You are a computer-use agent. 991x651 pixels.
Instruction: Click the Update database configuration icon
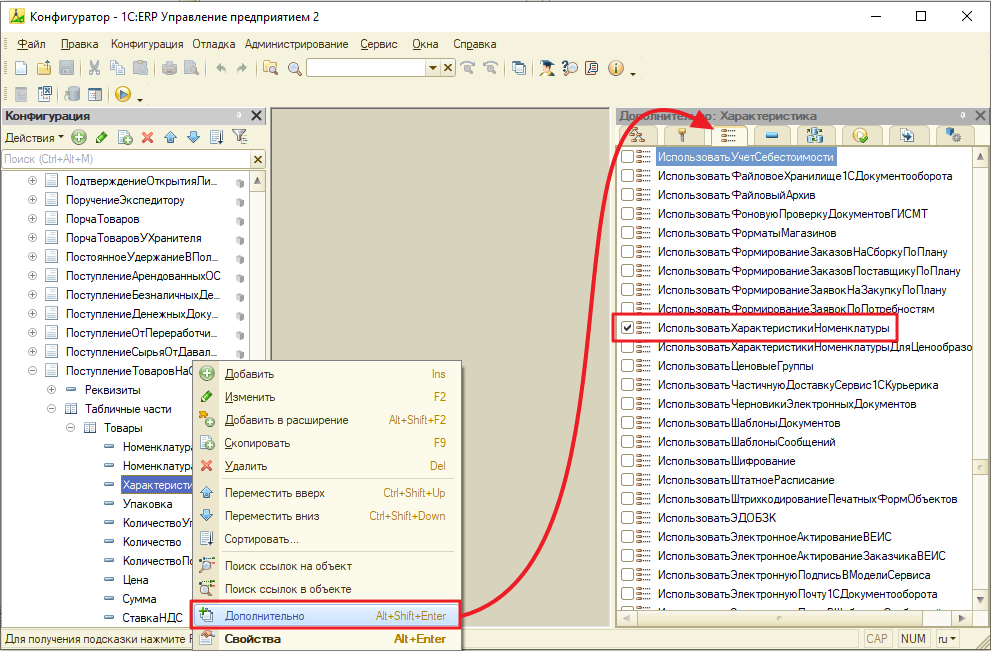click(72, 95)
